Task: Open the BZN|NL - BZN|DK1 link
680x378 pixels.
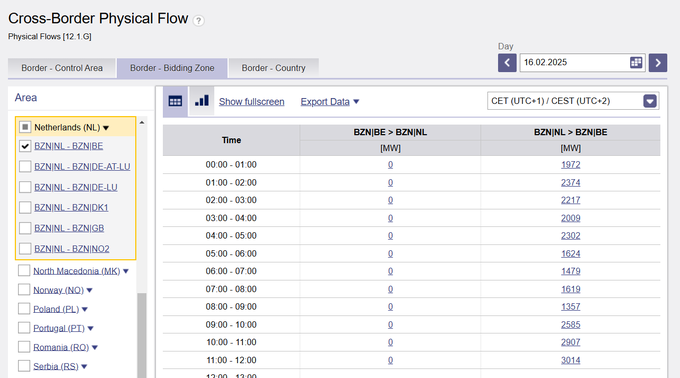Action: pyautogui.click(x=71, y=208)
